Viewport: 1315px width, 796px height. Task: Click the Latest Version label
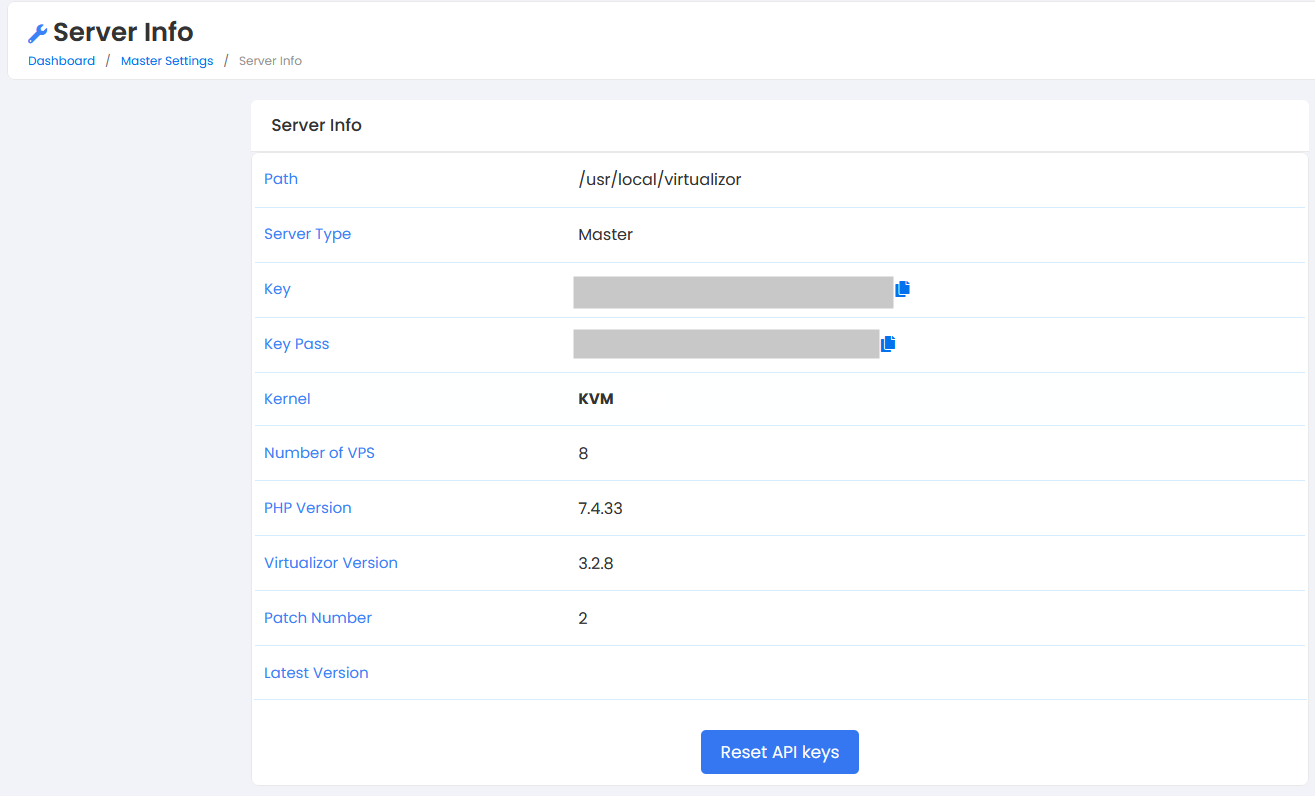point(316,673)
